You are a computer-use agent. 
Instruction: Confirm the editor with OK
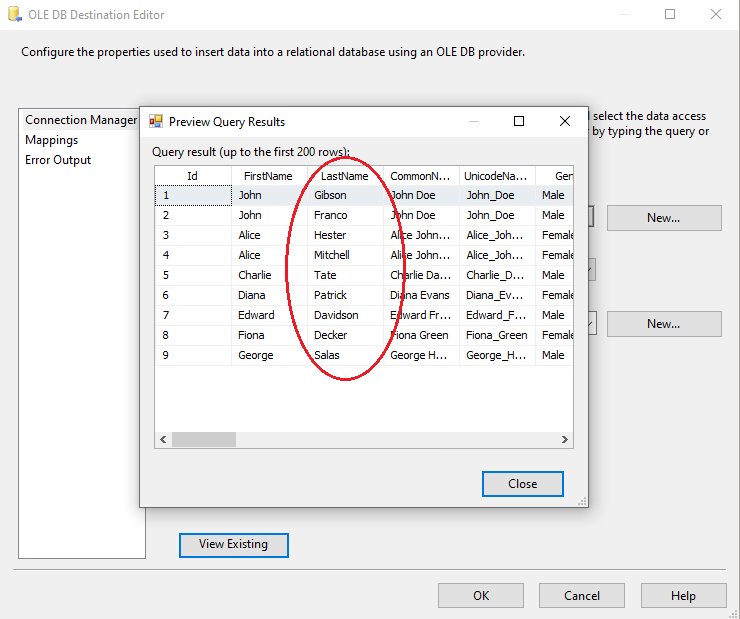pos(481,596)
